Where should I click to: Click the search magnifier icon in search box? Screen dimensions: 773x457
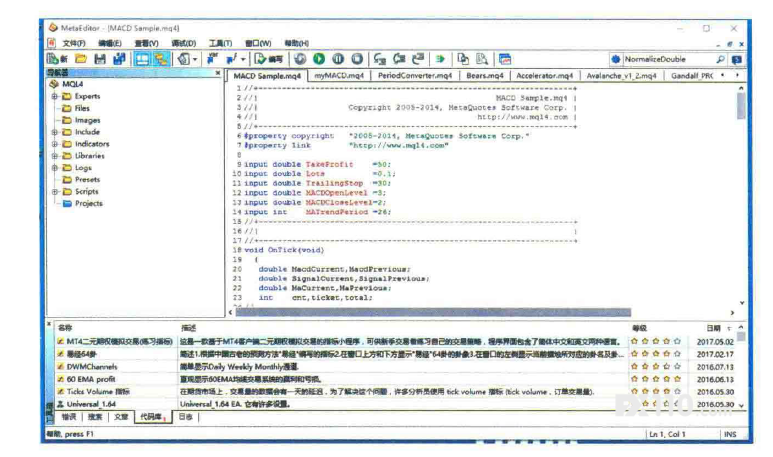(x=720, y=59)
